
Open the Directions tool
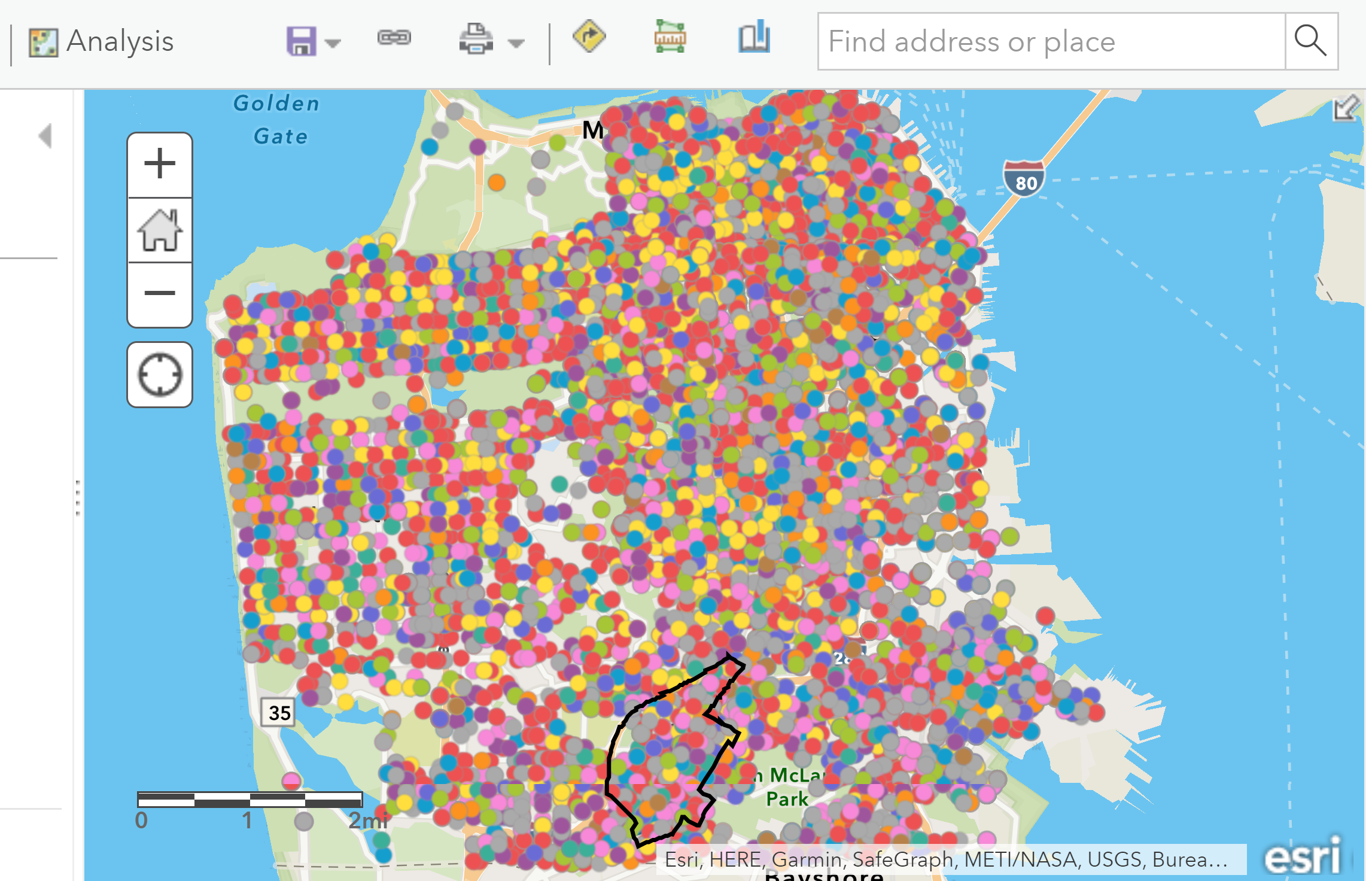tap(589, 37)
